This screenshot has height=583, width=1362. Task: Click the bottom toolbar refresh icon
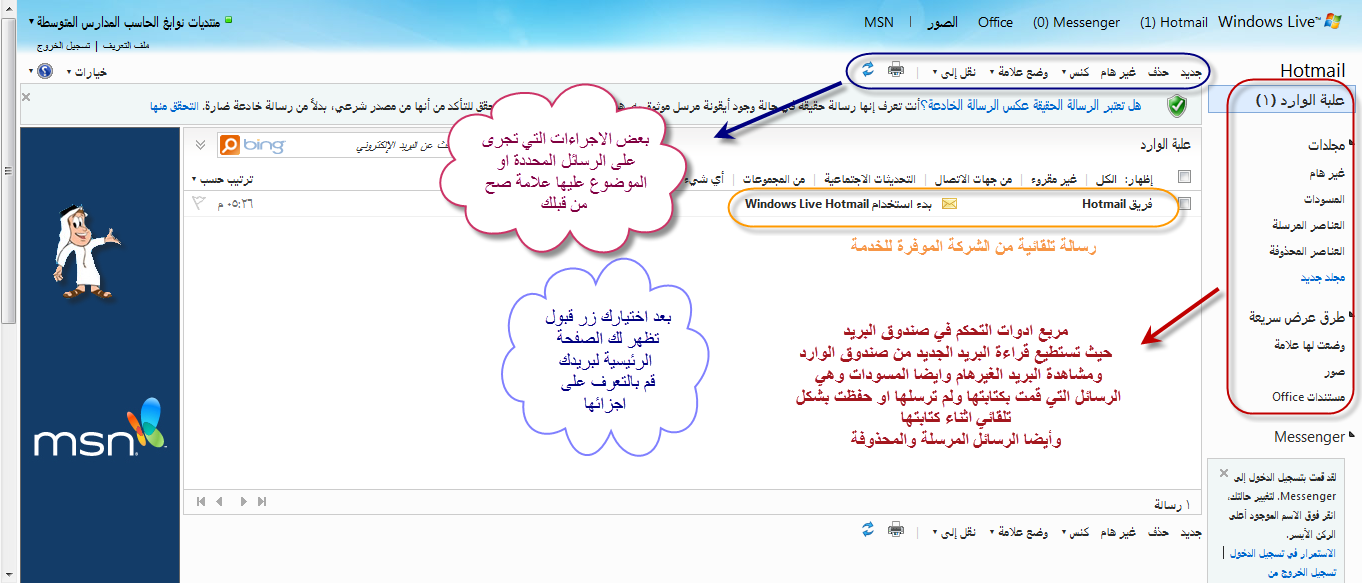click(868, 529)
